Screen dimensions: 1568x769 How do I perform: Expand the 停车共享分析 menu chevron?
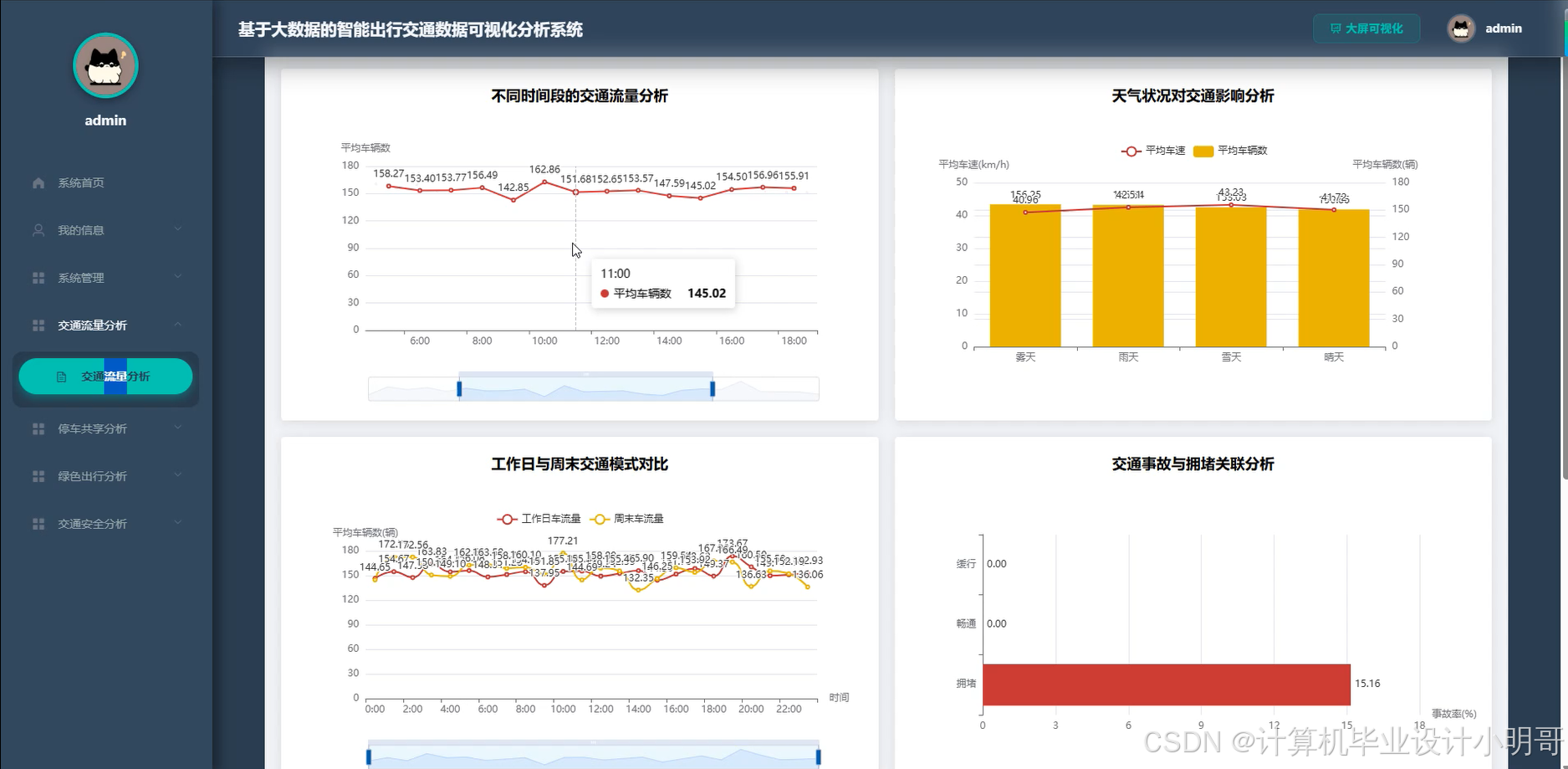pos(177,428)
